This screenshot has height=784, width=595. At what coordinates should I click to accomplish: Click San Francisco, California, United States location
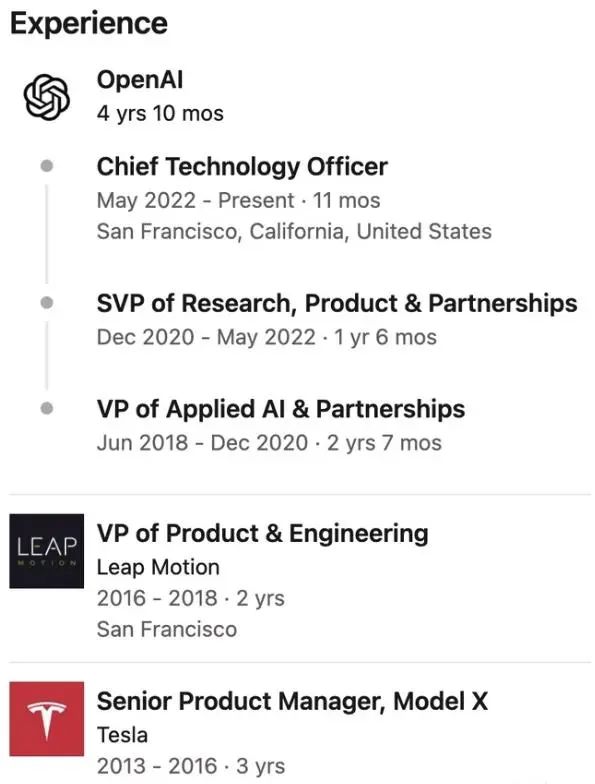click(294, 232)
